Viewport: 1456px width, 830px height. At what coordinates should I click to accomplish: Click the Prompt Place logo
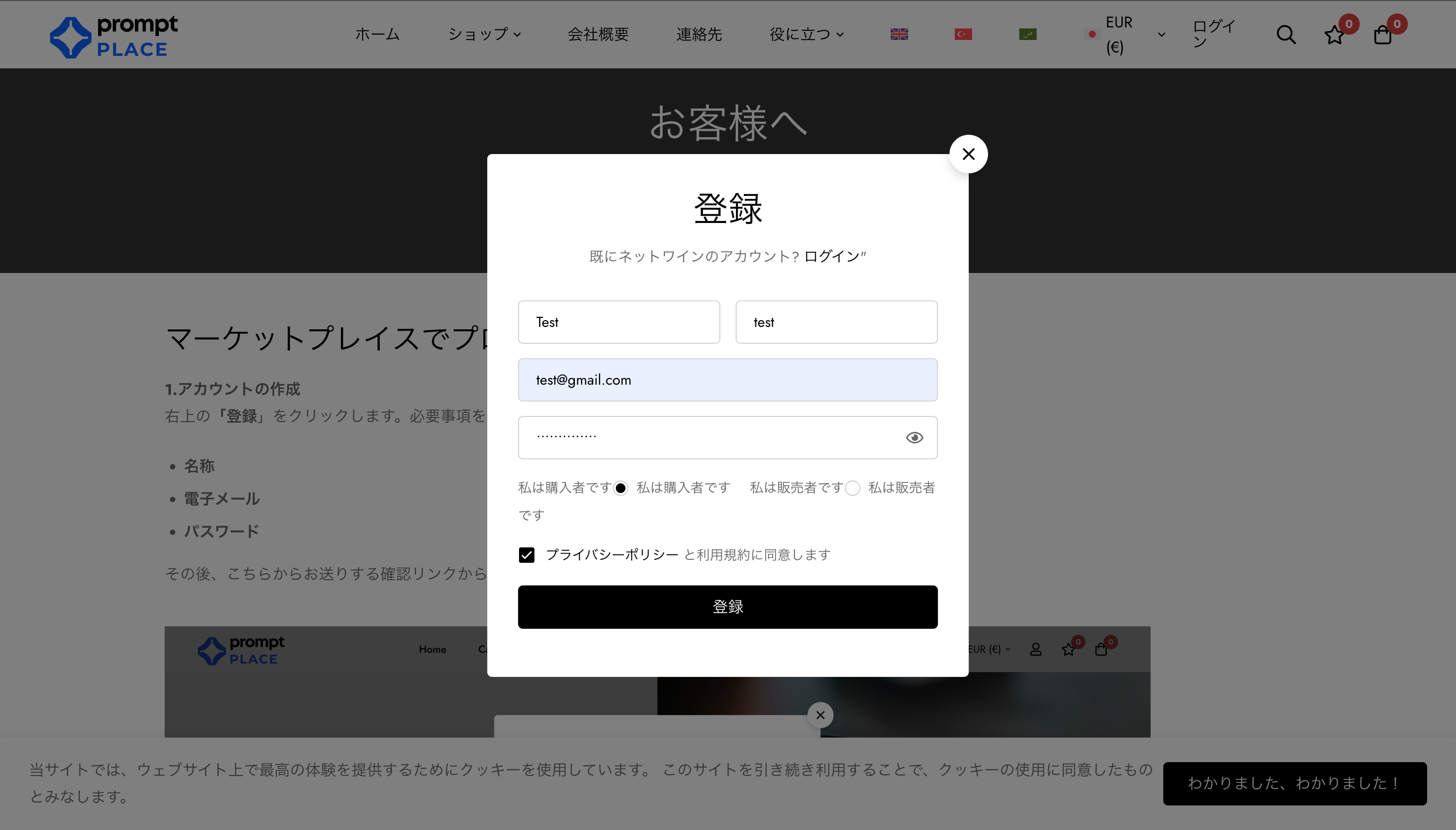pos(114,37)
